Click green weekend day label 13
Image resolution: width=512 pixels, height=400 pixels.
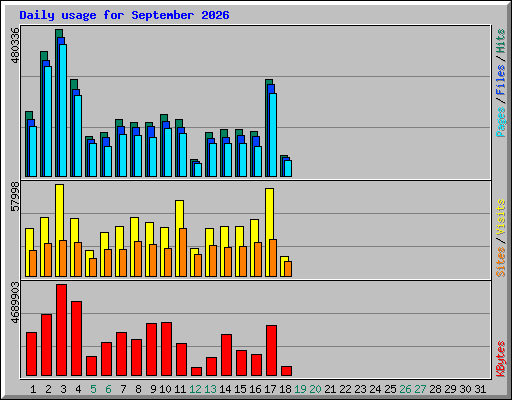click(x=210, y=389)
